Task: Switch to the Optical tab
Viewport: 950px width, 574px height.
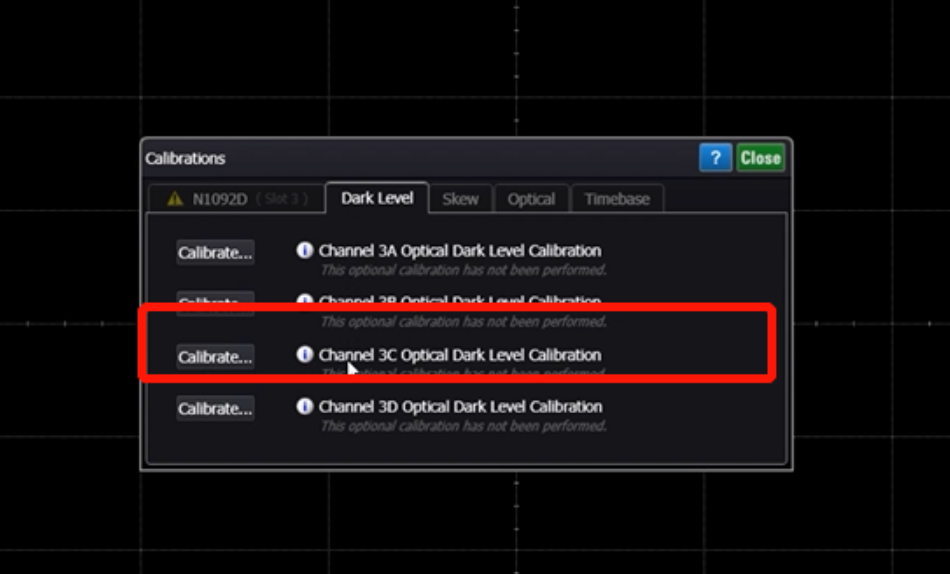Action: pyautogui.click(x=531, y=199)
